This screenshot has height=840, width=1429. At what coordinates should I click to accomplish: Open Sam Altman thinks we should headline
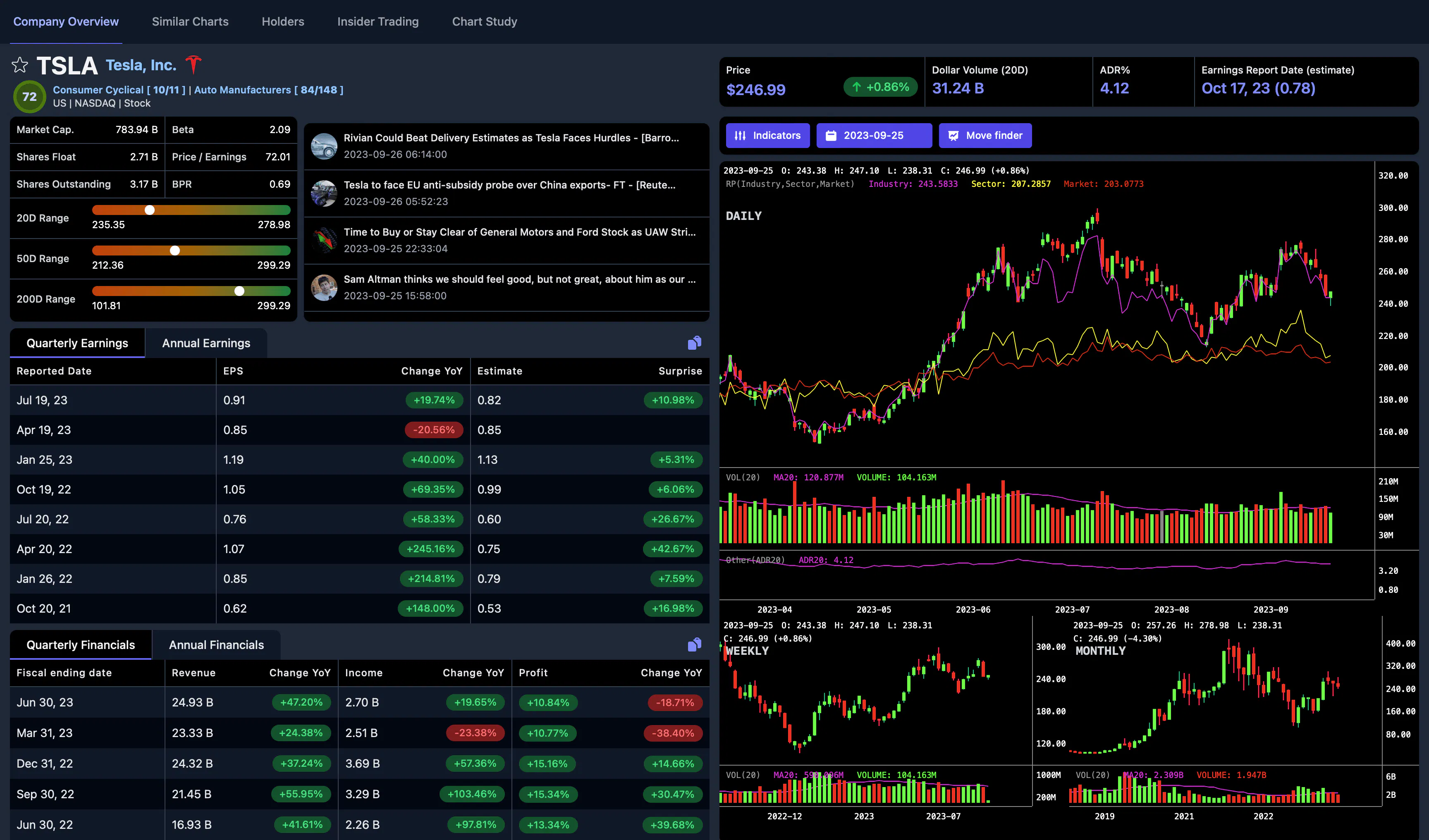pyautogui.click(x=519, y=279)
